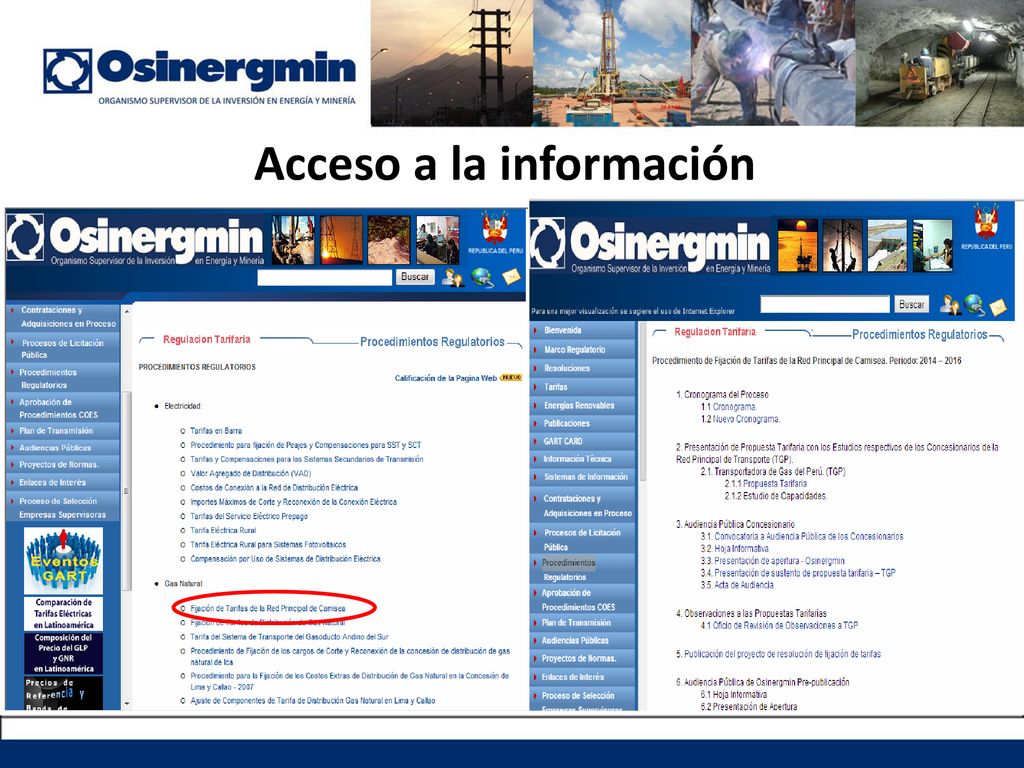Open Tarifa del Sistema de Transporte del Gasoducto link

click(289, 637)
